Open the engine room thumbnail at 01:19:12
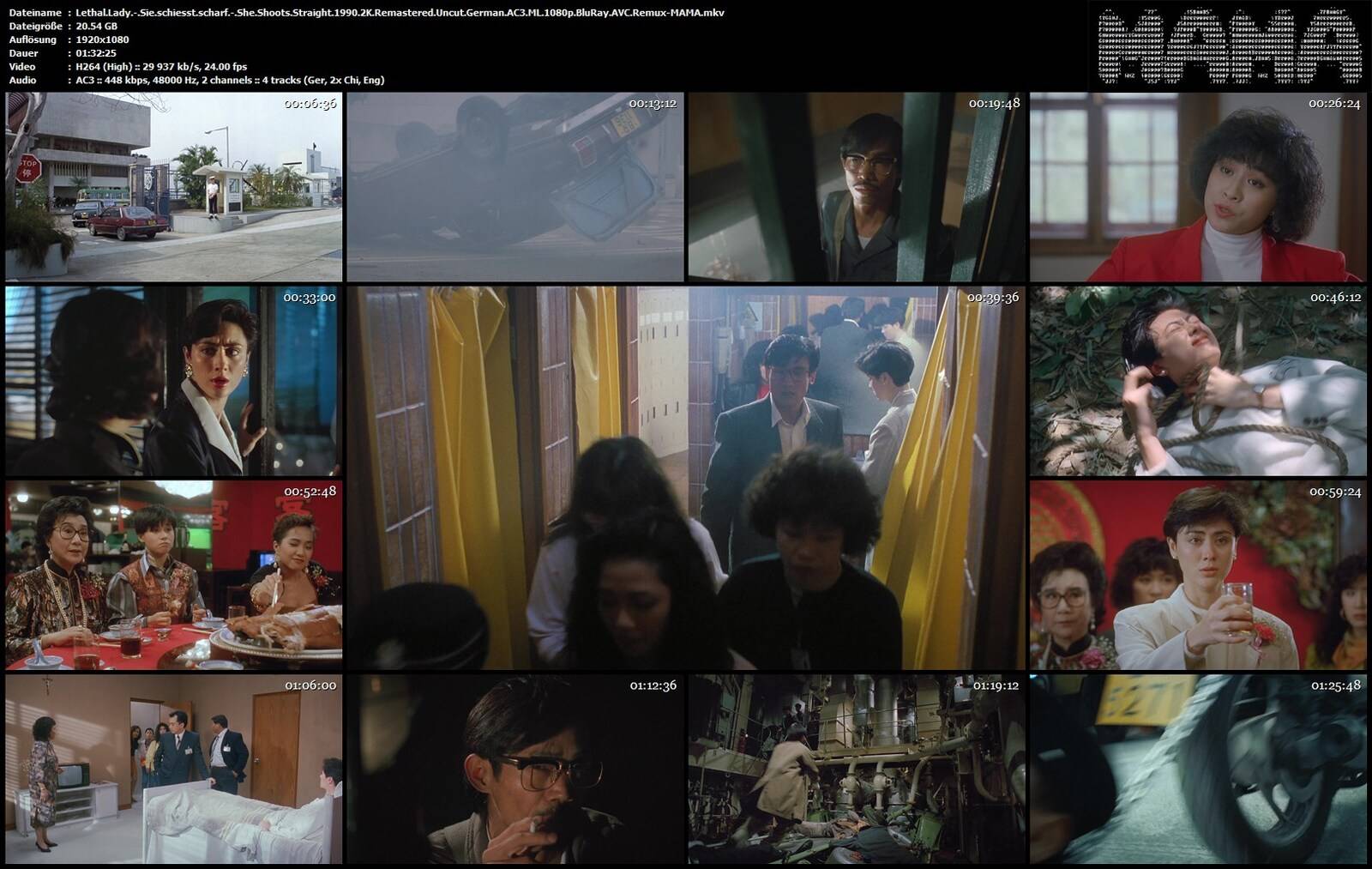Screen dimensions: 1372x869 [x=857, y=769]
